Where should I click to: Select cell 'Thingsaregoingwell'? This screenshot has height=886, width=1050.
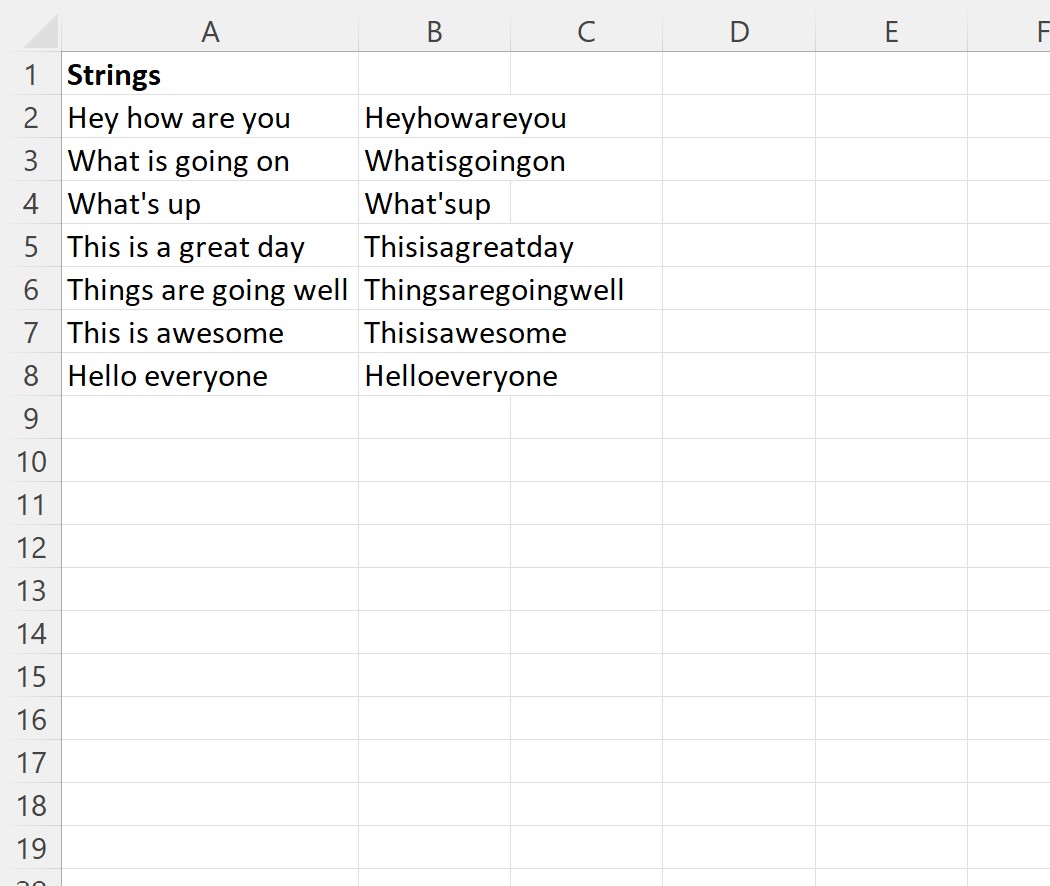pyautogui.click(x=435, y=289)
